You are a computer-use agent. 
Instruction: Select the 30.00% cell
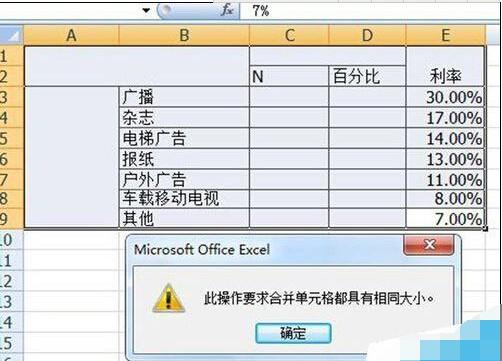pos(445,97)
